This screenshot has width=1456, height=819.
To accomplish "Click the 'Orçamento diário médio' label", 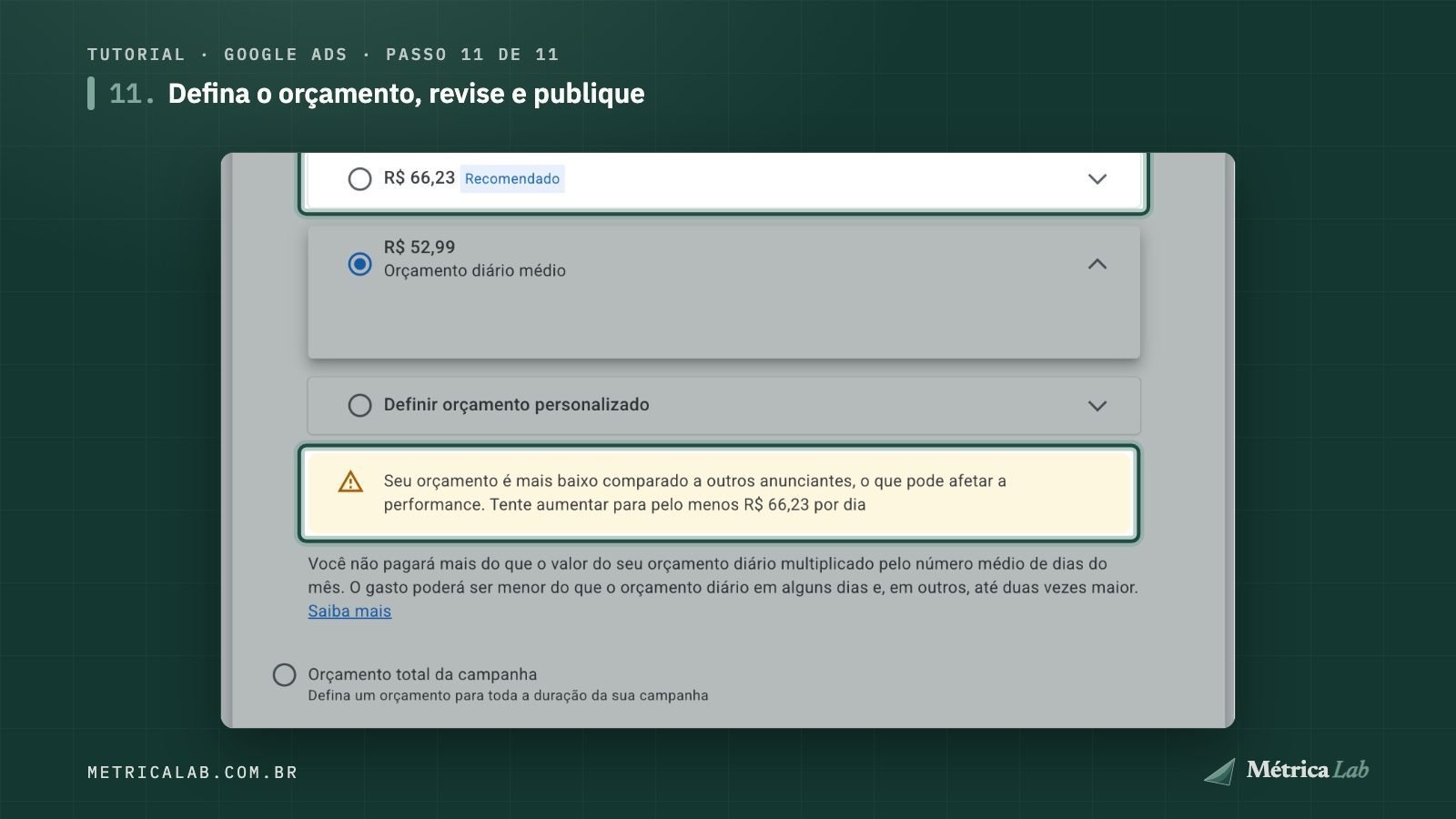I will coord(475,270).
